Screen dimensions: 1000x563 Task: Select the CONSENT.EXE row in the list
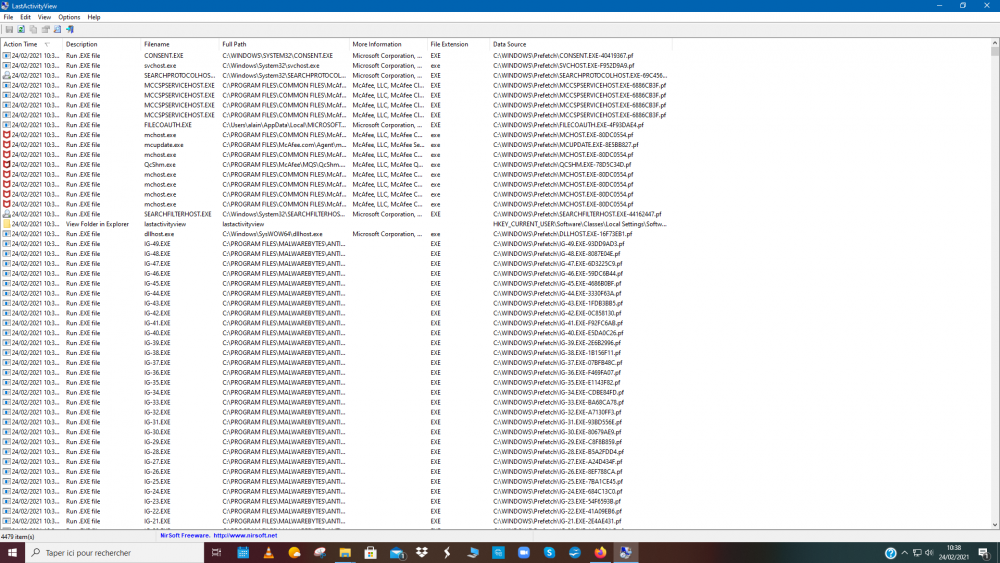(164, 55)
